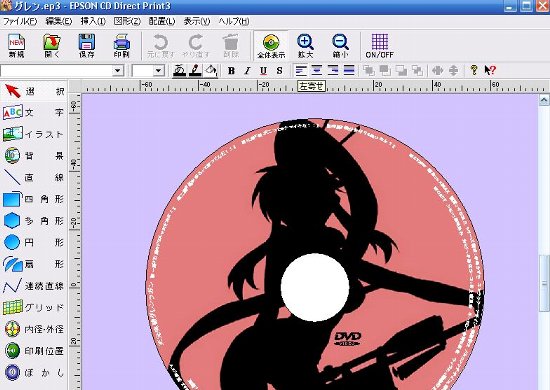The height and width of the screenshot is (390, 550).
Task: Open the font size dropdown
Action: coord(158,71)
